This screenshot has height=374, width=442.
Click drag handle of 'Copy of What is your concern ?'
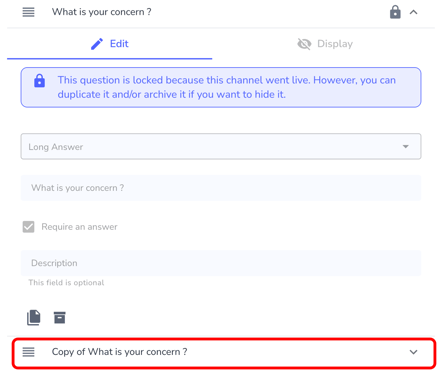tap(28, 352)
